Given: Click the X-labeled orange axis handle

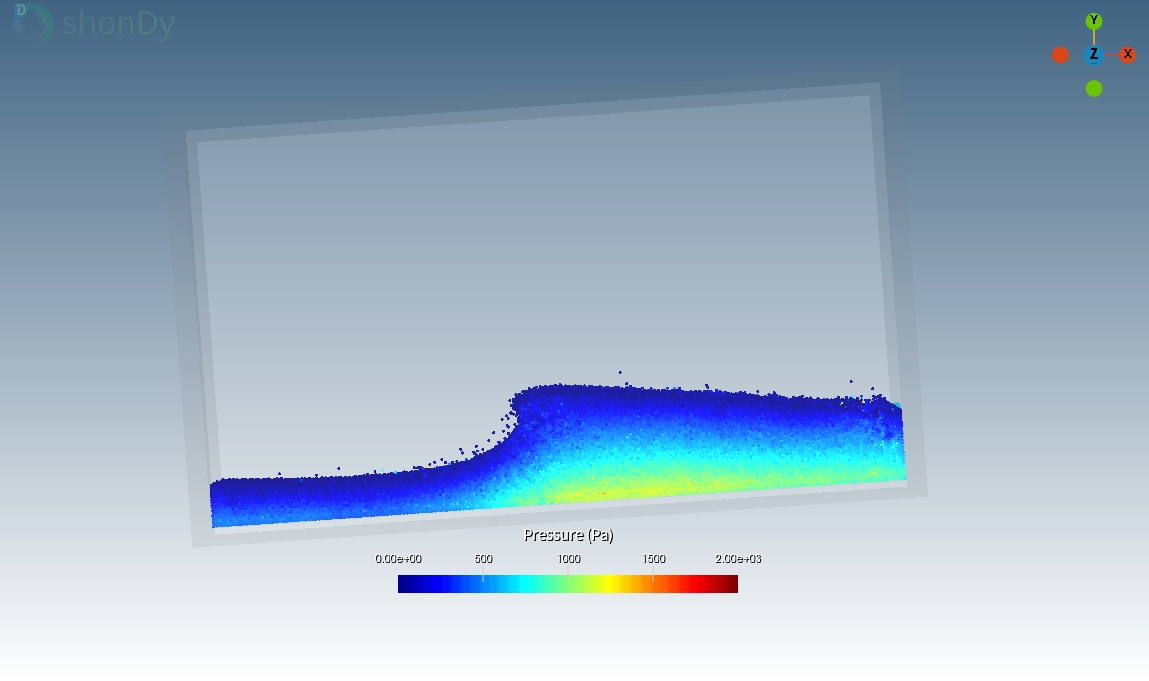Looking at the screenshot, I should [x=1127, y=55].
